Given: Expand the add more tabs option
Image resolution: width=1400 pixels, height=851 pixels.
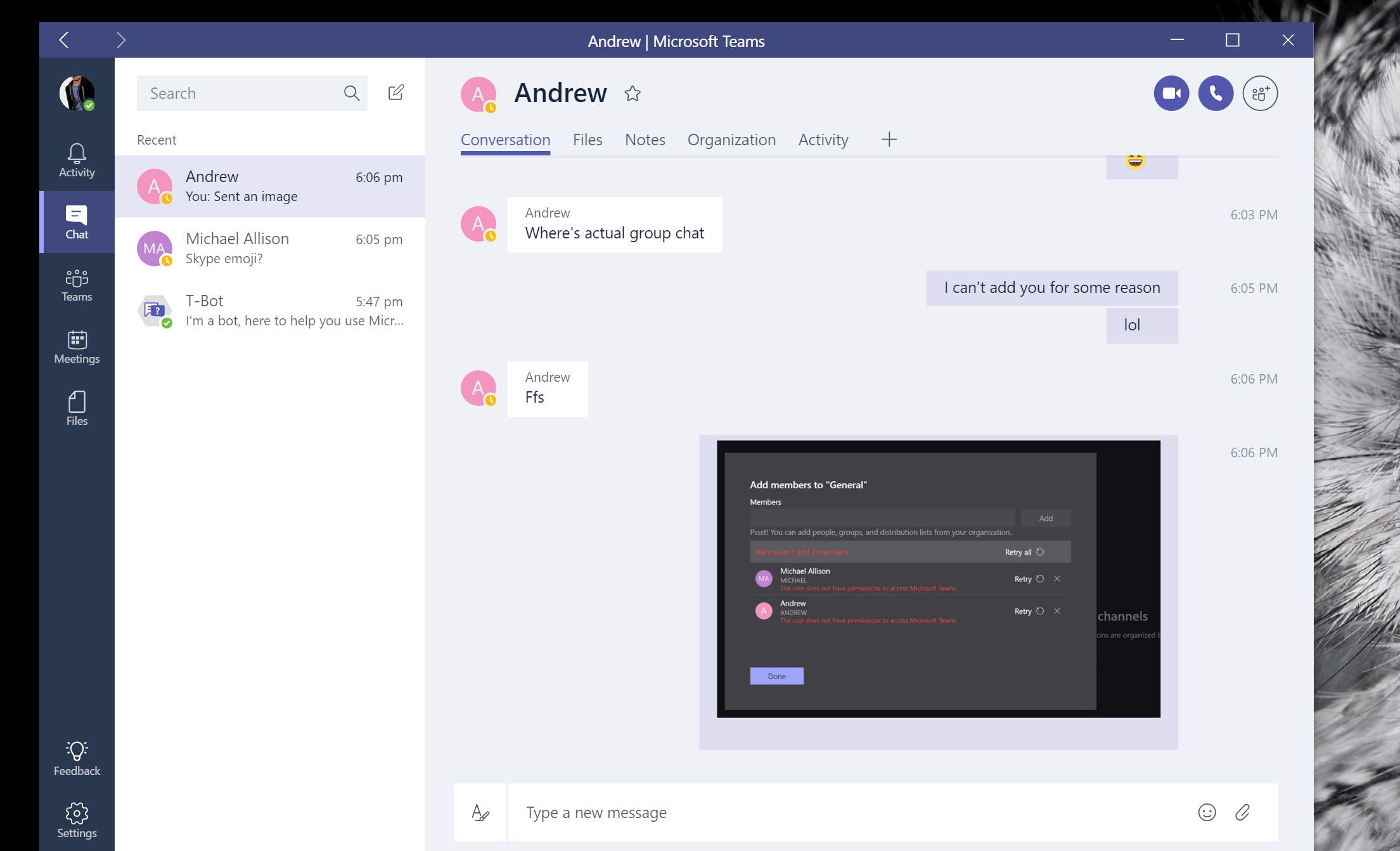Looking at the screenshot, I should click(x=888, y=138).
